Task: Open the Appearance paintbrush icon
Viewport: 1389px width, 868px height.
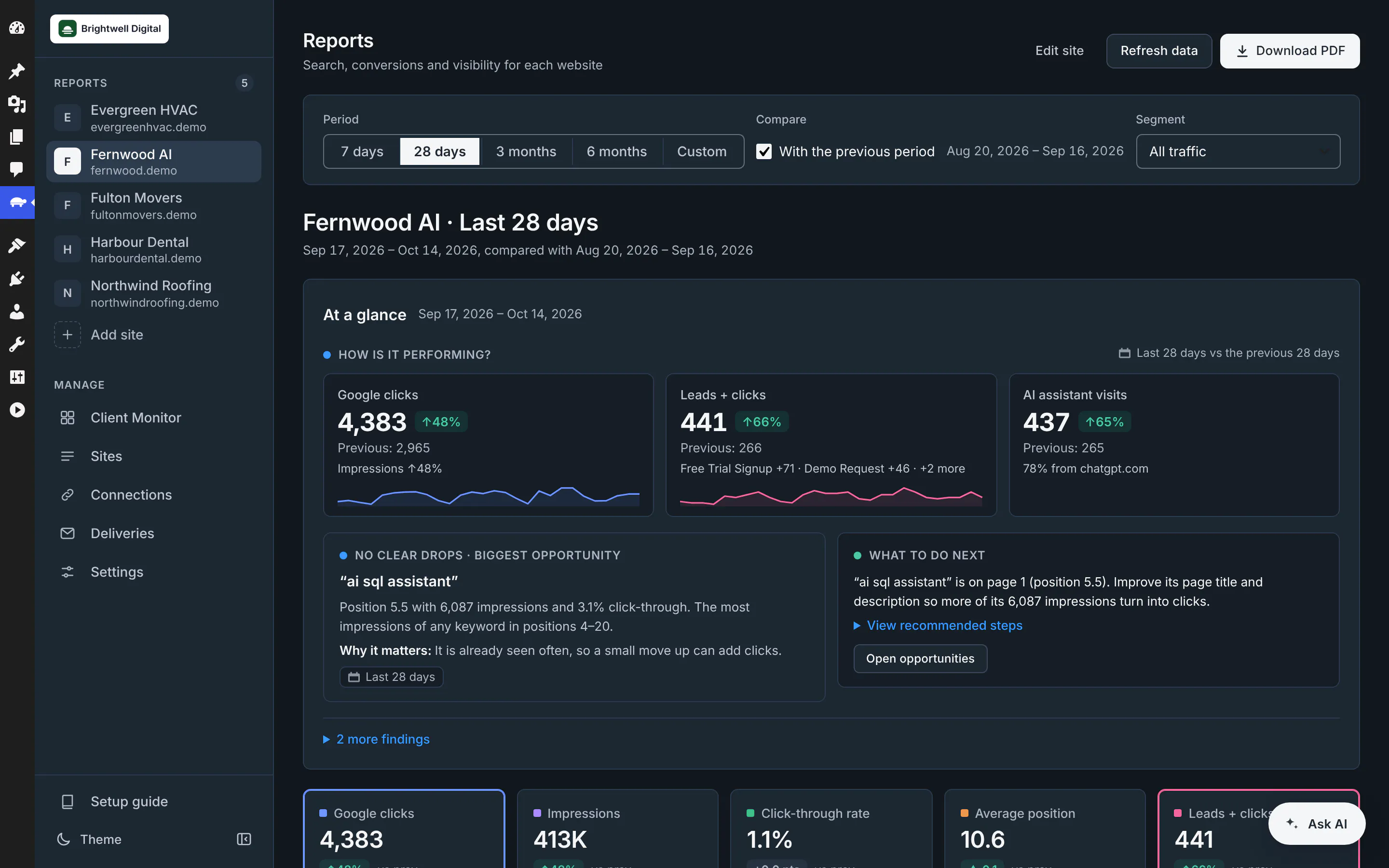Action: pos(17,246)
